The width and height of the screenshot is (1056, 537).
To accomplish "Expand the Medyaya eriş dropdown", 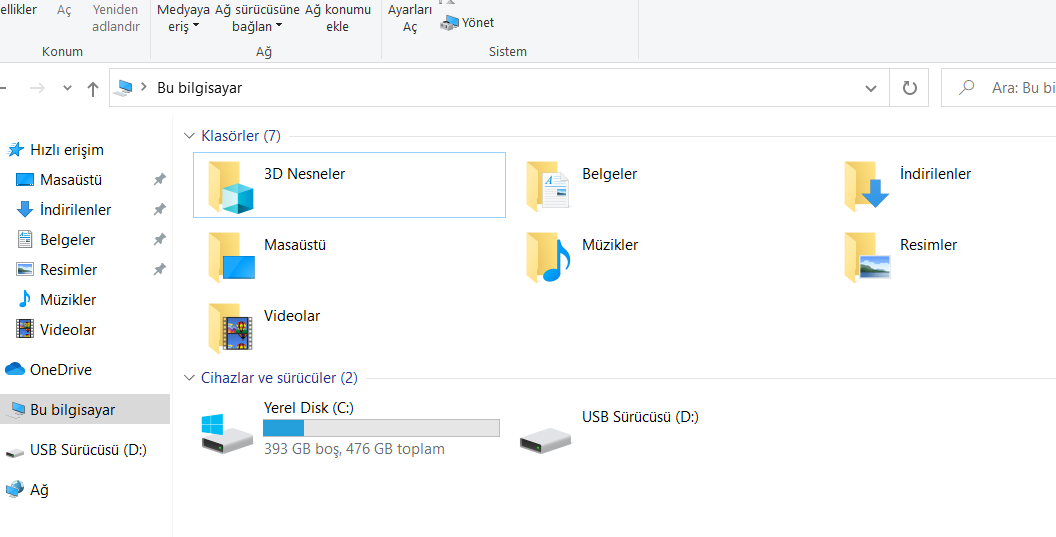I will point(183,18).
